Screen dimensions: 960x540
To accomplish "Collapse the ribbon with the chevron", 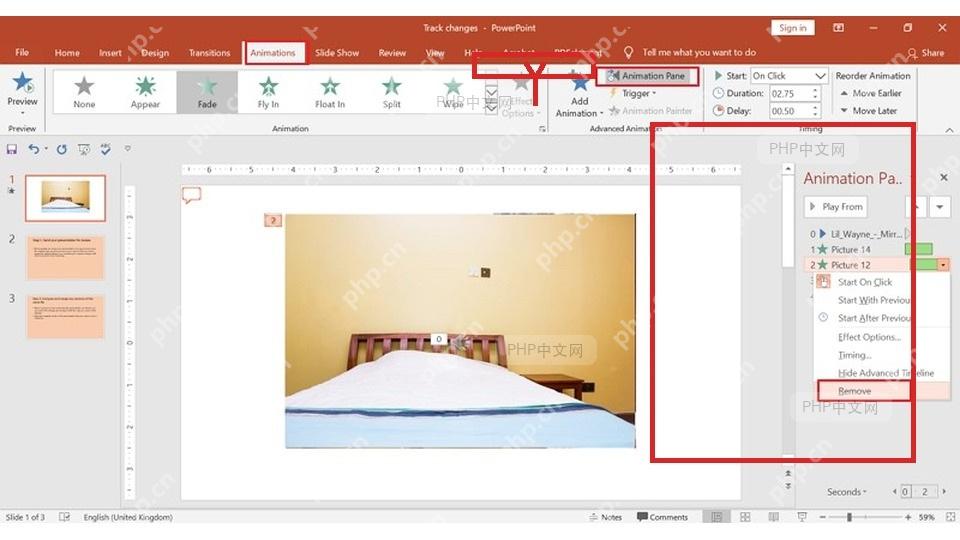I will click(949, 130).
